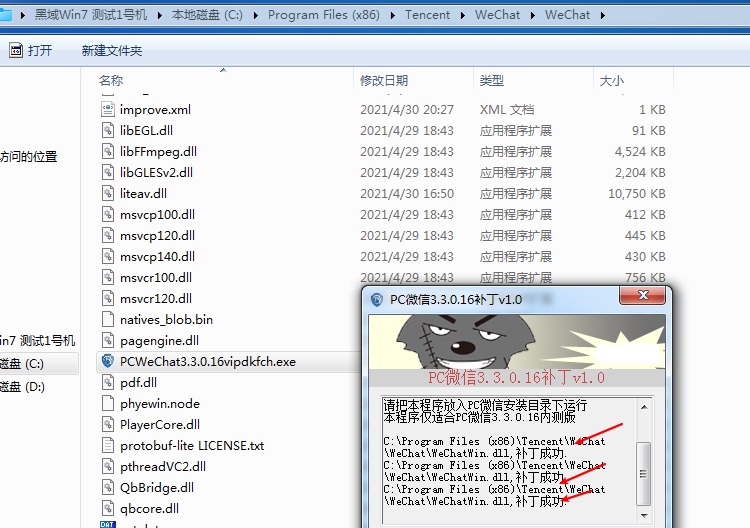The width and height of the screenshot is (750, 528).
Task: Close the PC微信3.3.0.16补丁 dialog
Action: [x=642, y=296]
